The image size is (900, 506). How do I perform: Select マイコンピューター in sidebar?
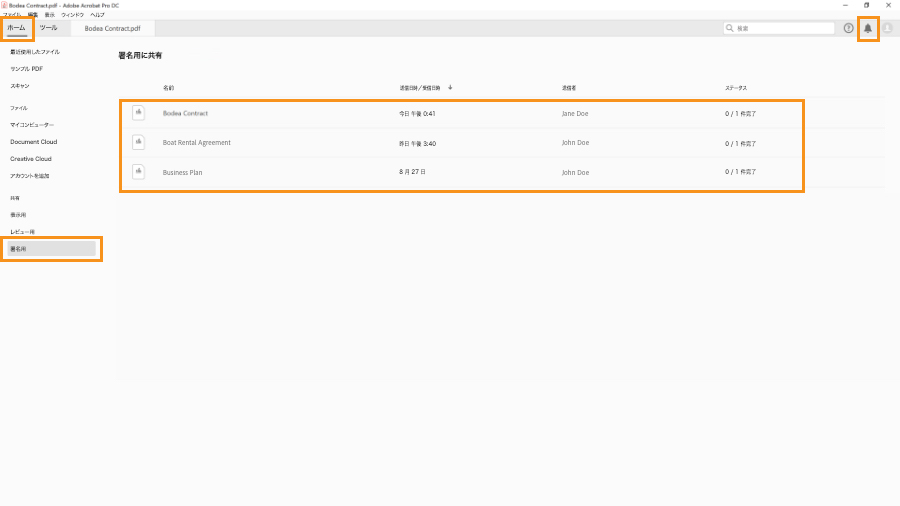[x=32, y=125]
